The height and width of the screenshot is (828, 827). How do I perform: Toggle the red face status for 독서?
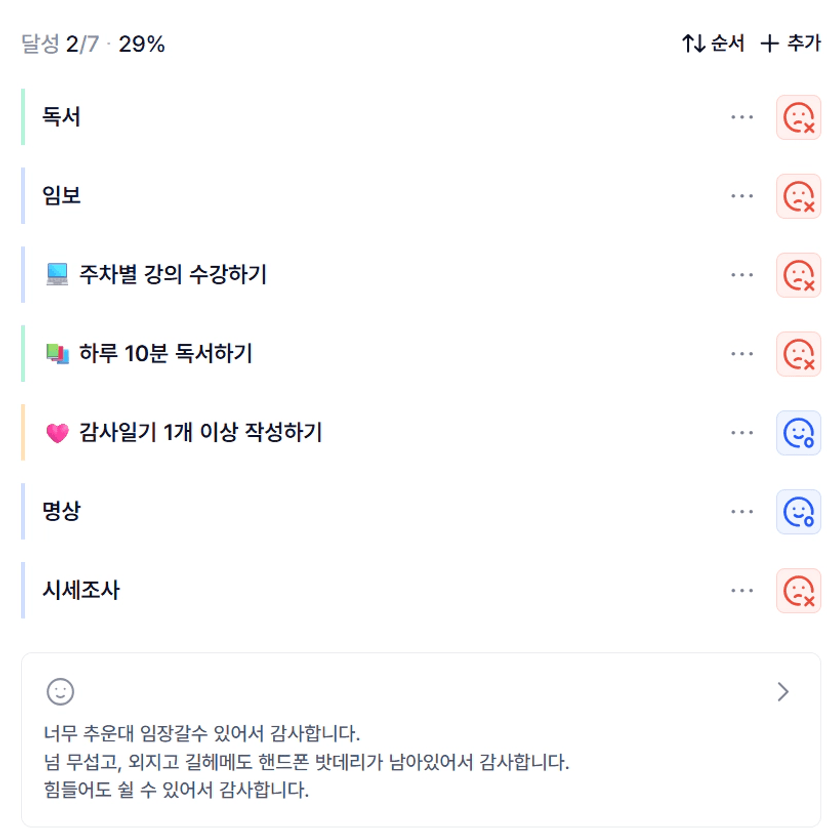click(x=798, y=117)
